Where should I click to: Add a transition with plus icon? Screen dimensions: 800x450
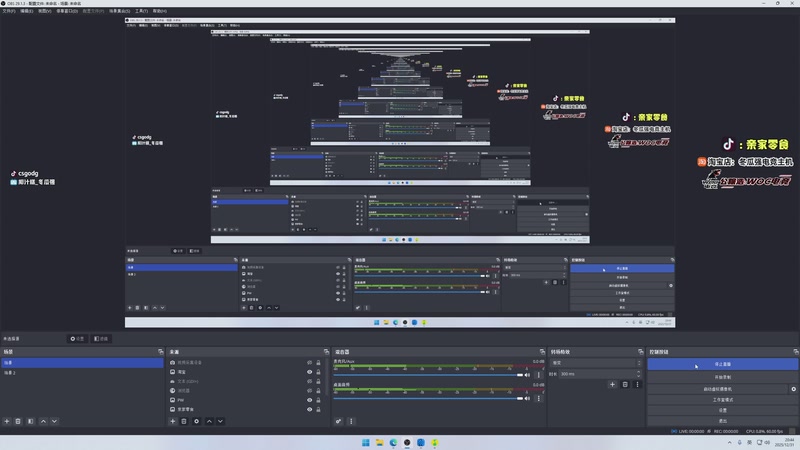[x=612, y=384]
